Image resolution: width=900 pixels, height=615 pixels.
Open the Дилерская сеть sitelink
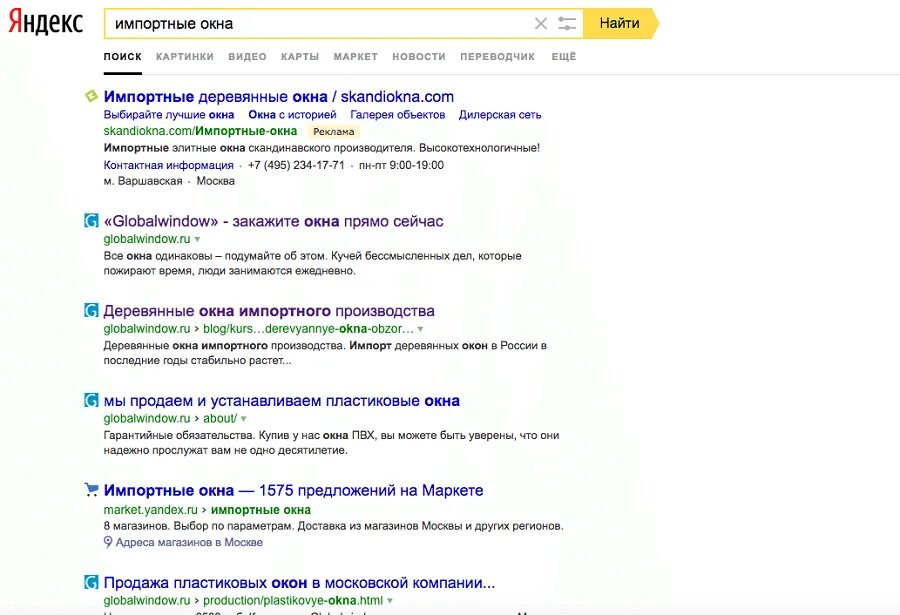tap(500, 114)
